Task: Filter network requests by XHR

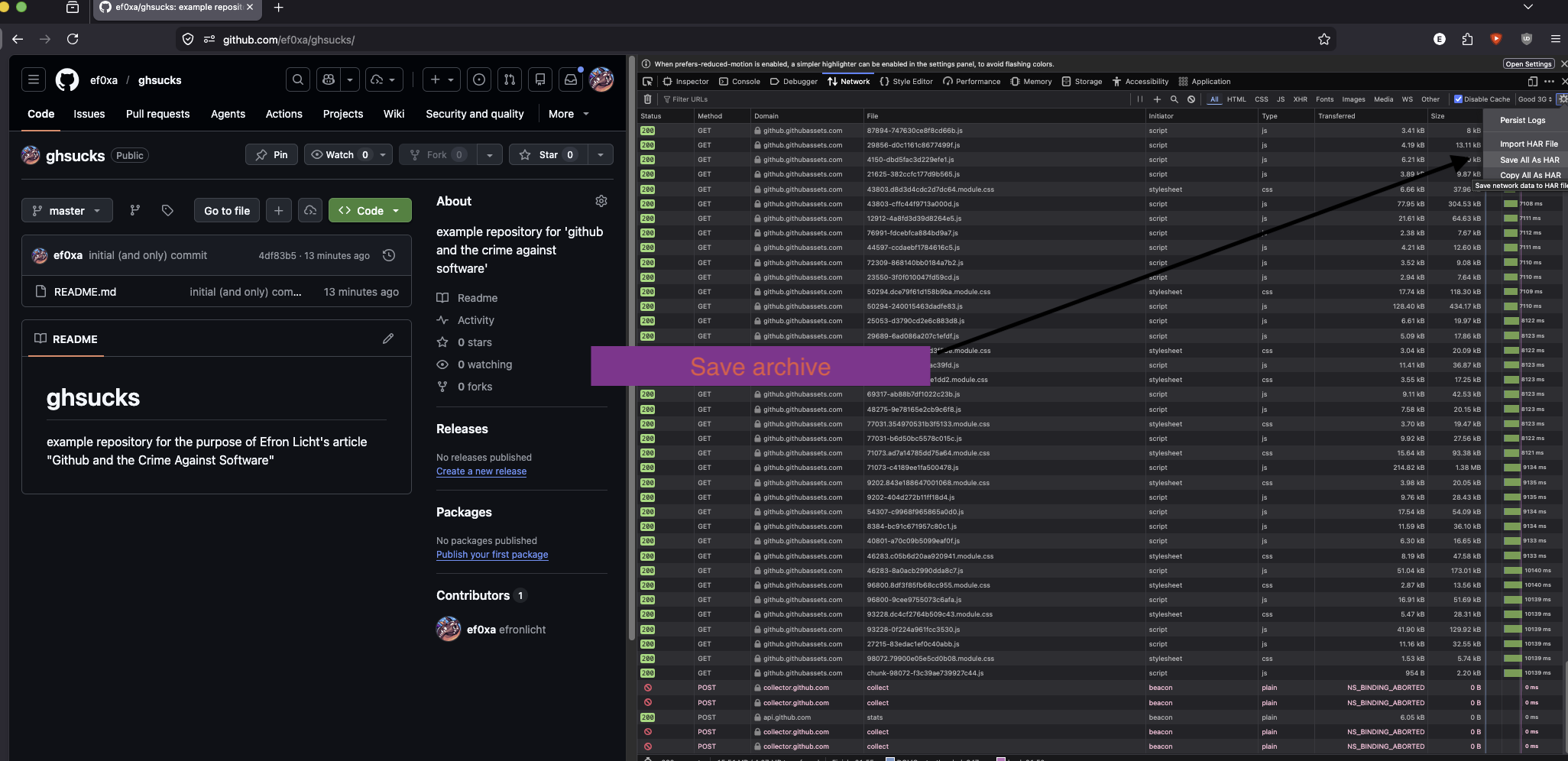Action: pos(1300,99)
